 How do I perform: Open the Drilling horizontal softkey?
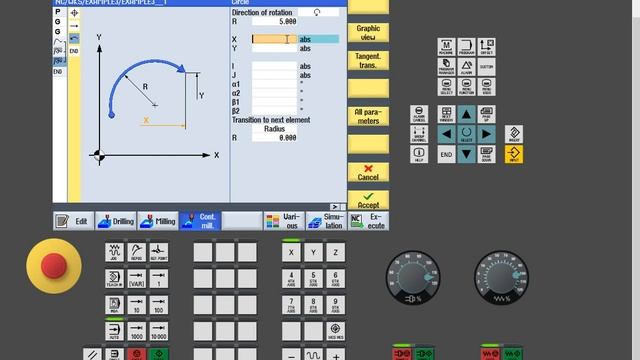(116, 221)
